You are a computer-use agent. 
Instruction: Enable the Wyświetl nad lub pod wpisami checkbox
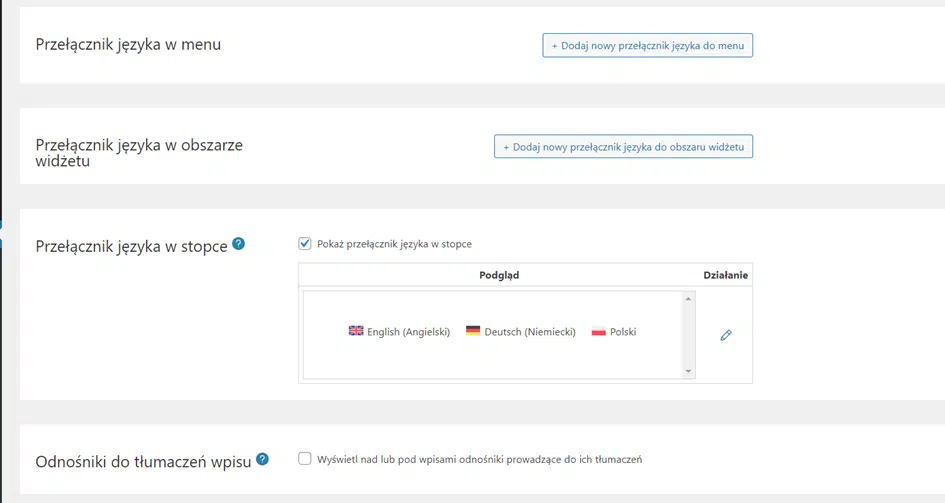tap(305, 459)
